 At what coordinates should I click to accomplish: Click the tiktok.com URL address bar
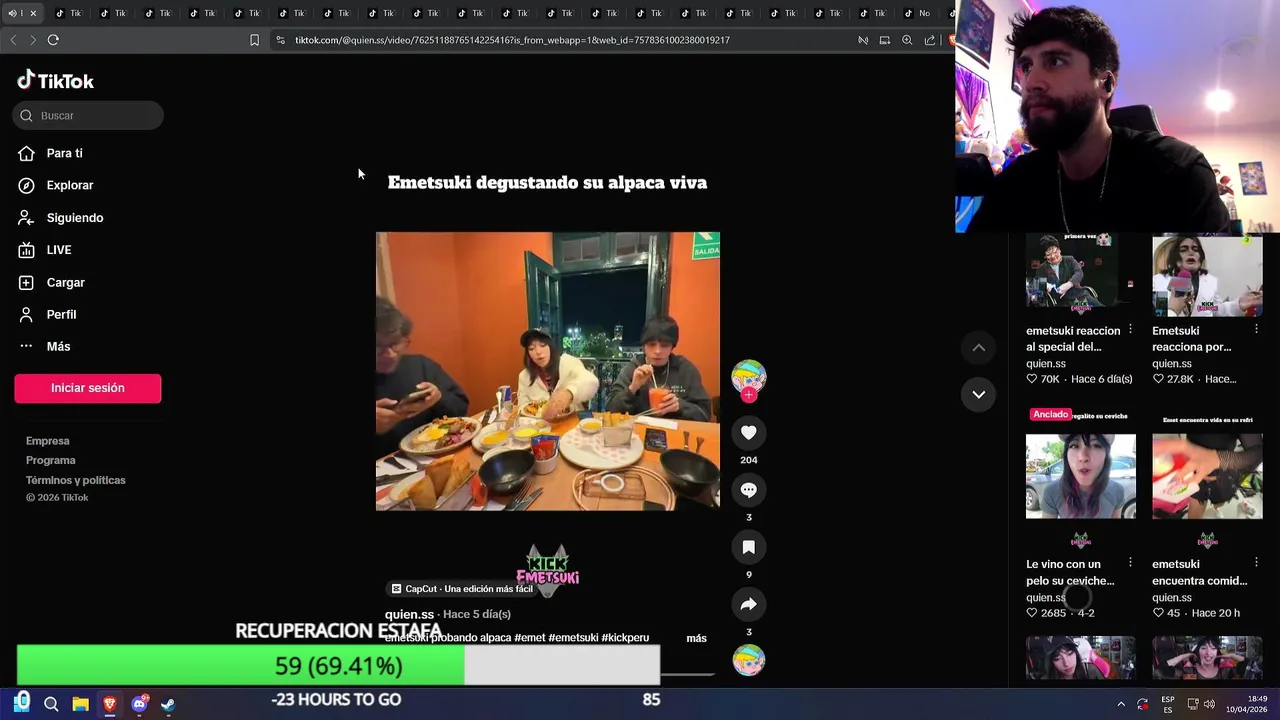(x=512, y=40)
